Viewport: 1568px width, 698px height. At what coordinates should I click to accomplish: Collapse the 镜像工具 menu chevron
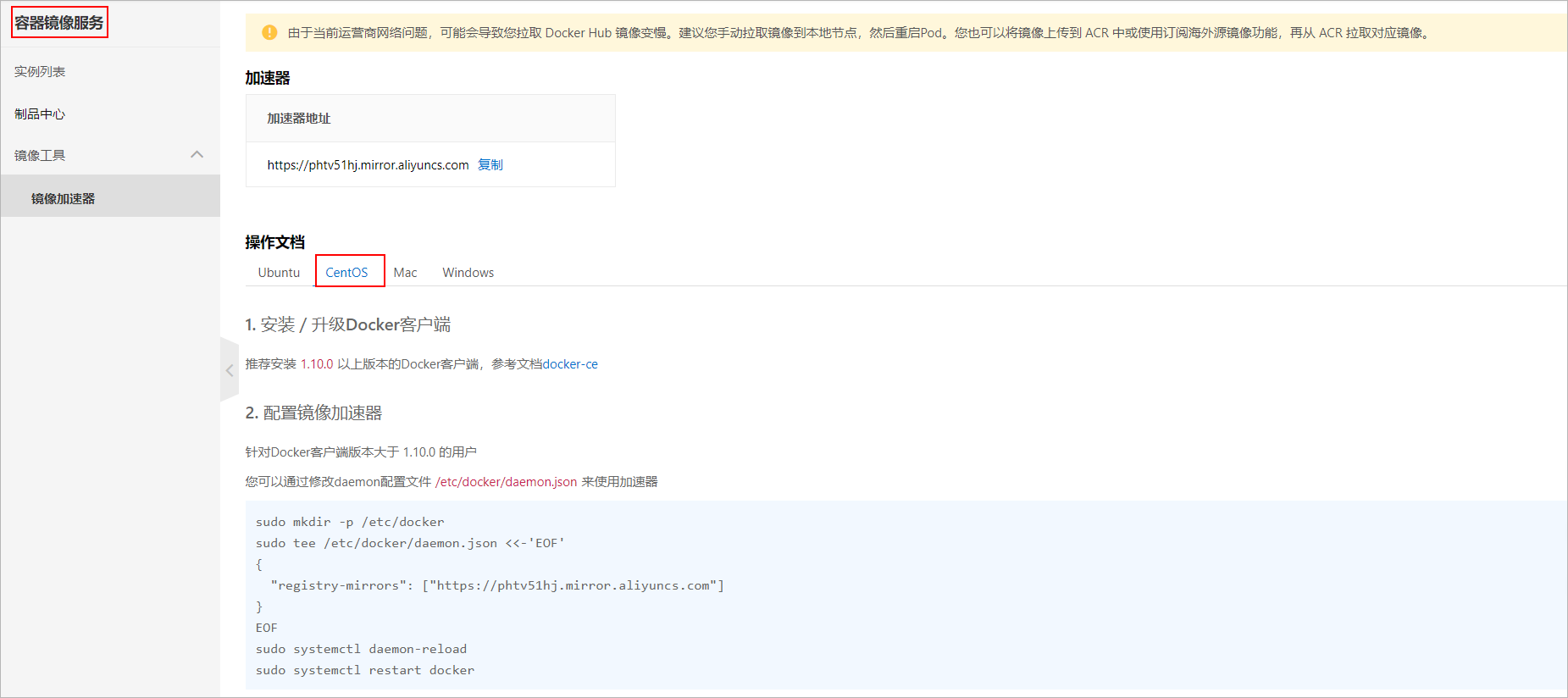[197, 154]
